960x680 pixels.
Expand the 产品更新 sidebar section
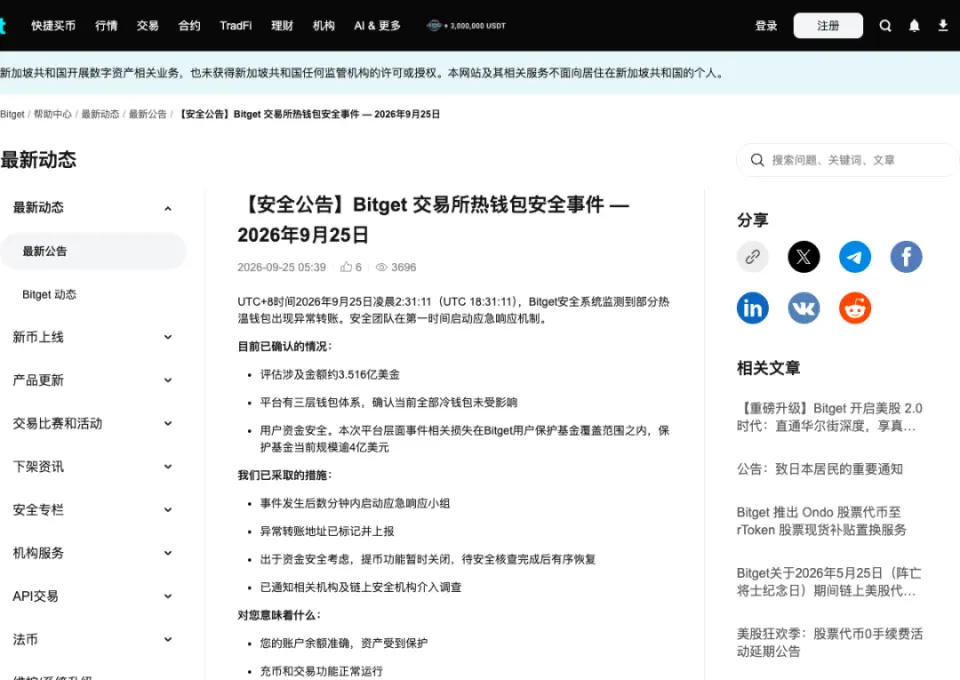(x=168, y=380)
